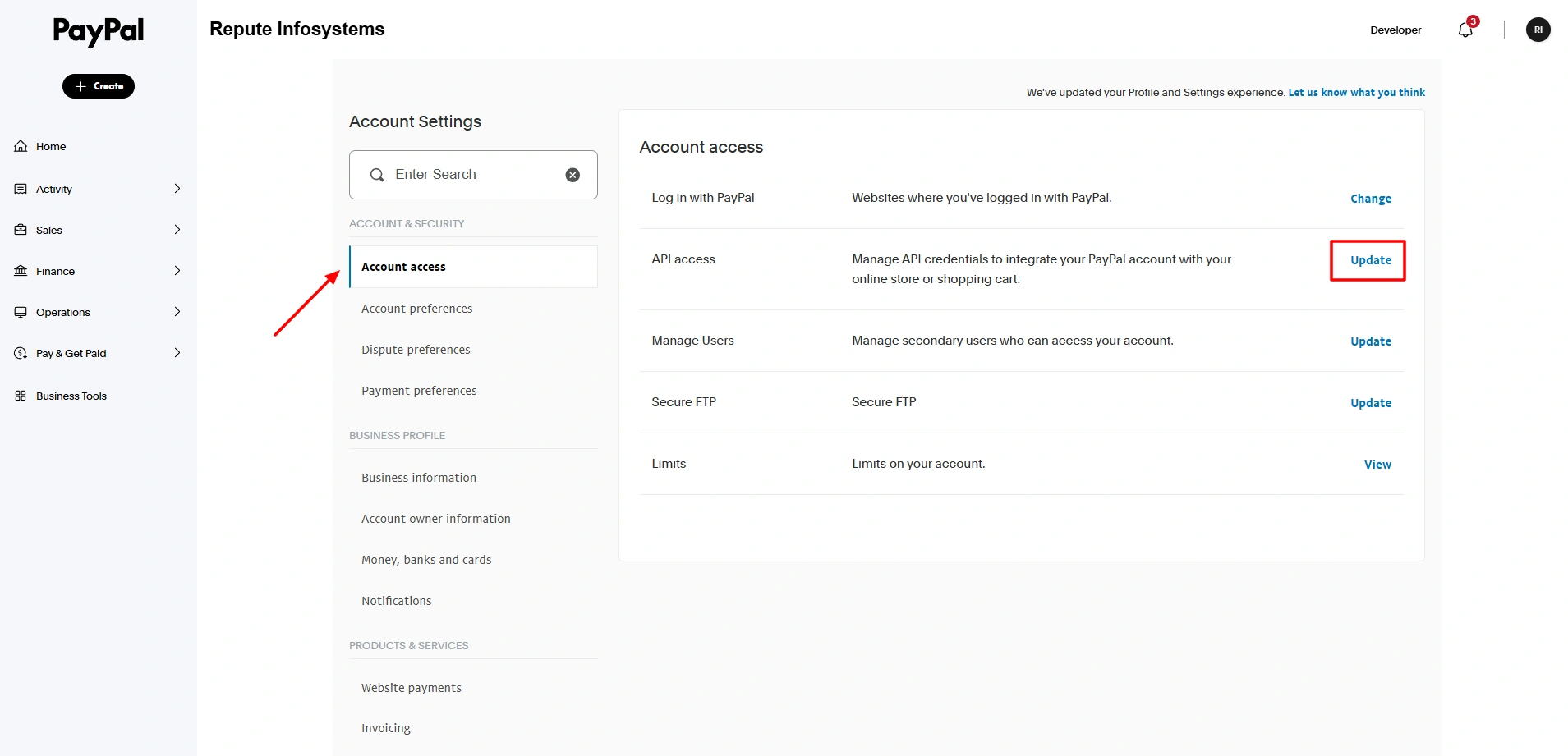This screenshot has width=1568, height=756.
Task: Click the PRODUCTS & SERVICES section header
Action: [408, 645]
